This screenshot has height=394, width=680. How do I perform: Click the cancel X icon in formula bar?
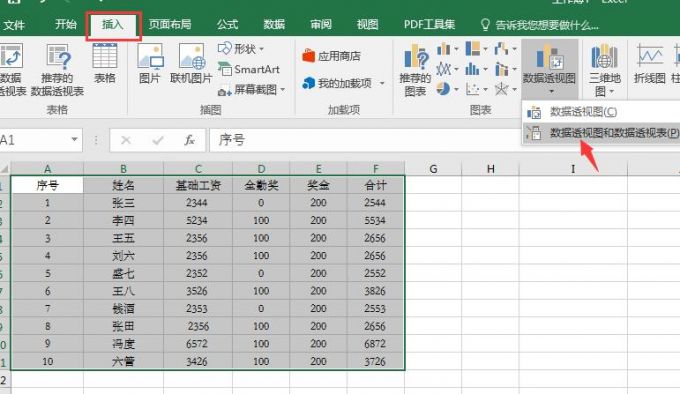point(126,140)
